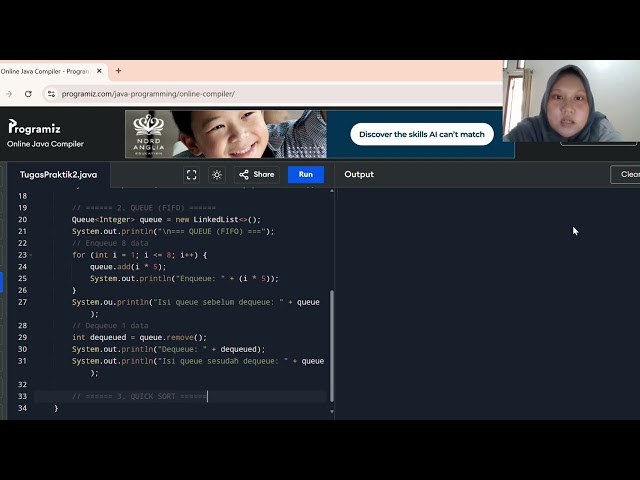The width and height of the screenshot is (640, 480).
Task: Close the Online Java Compiler browser tab
Action: point(99,71)
